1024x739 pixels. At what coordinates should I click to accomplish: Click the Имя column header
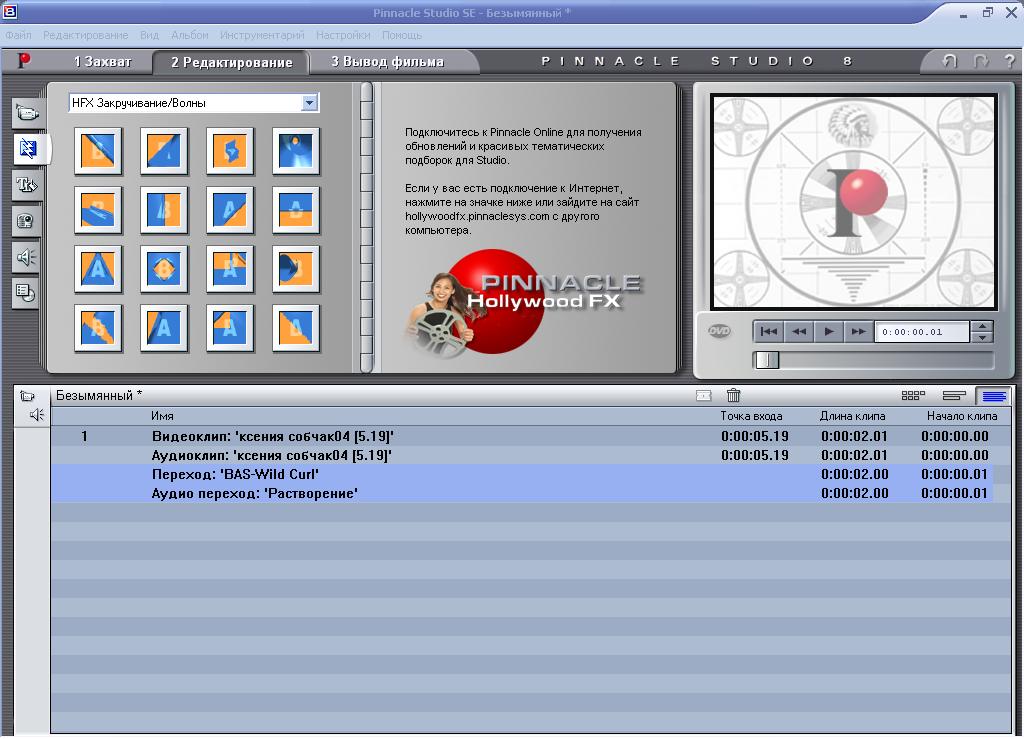162,416
